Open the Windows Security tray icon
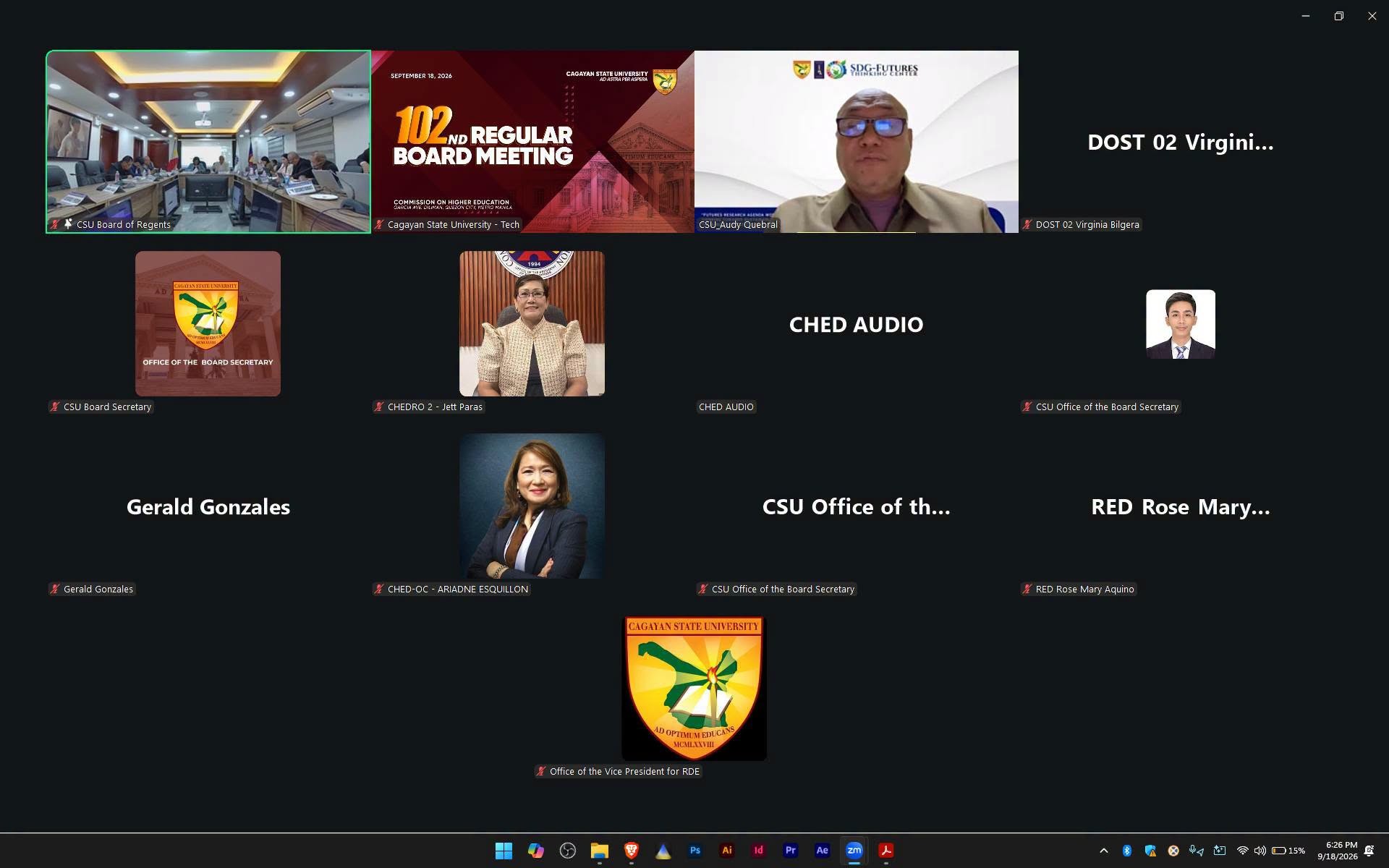This screenshot has width=1389, height=868. pyautogui.click(x=1150, y=851)
